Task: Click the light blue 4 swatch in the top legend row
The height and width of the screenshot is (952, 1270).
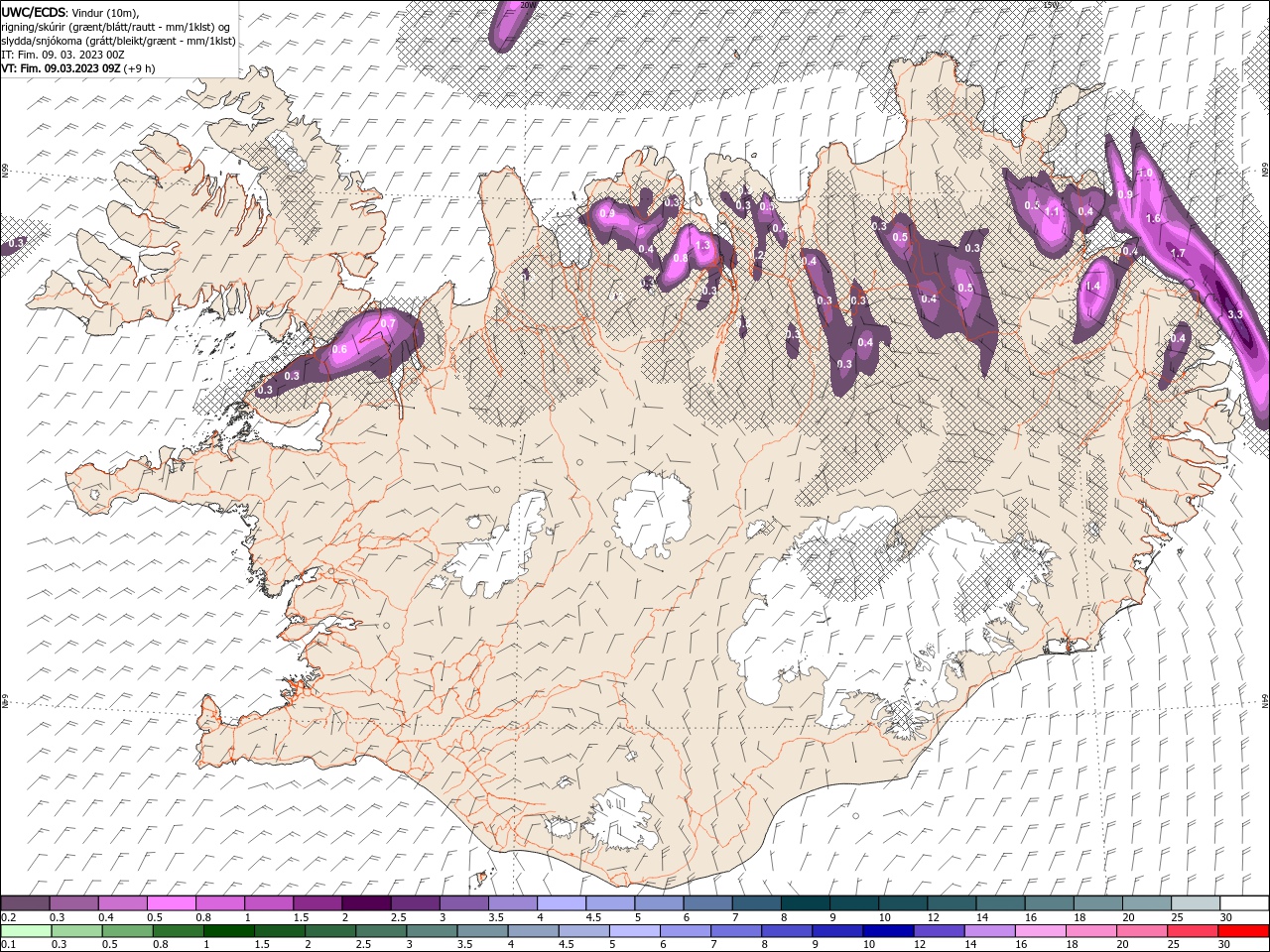Action: point(561,903)
